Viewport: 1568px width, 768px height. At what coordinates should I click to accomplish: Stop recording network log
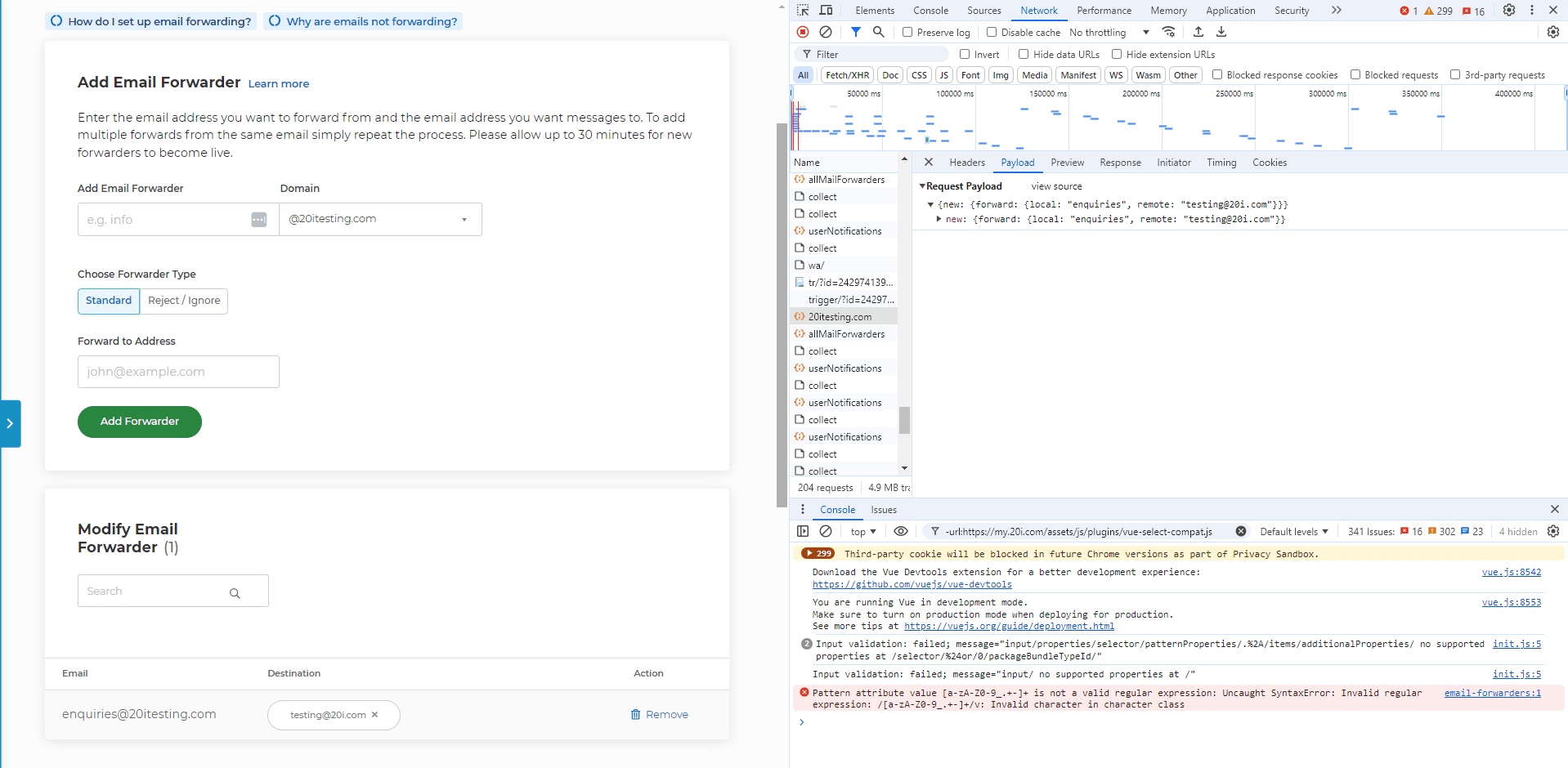803,32
